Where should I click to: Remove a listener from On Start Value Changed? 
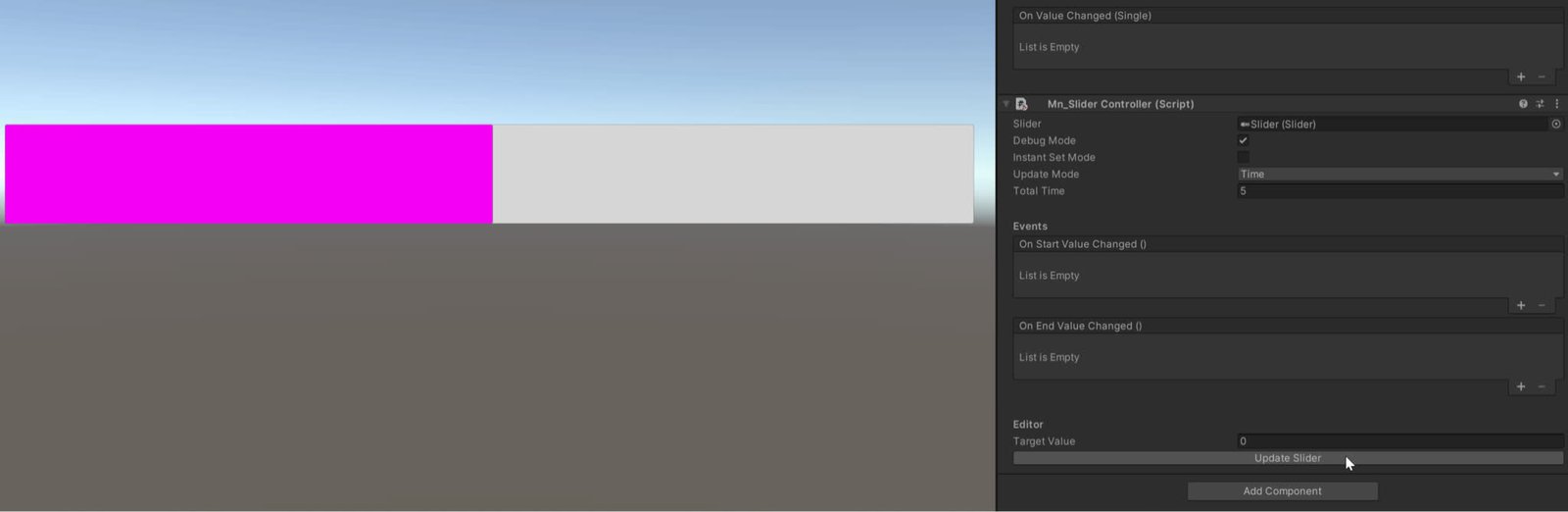[x=1542, y=305]
